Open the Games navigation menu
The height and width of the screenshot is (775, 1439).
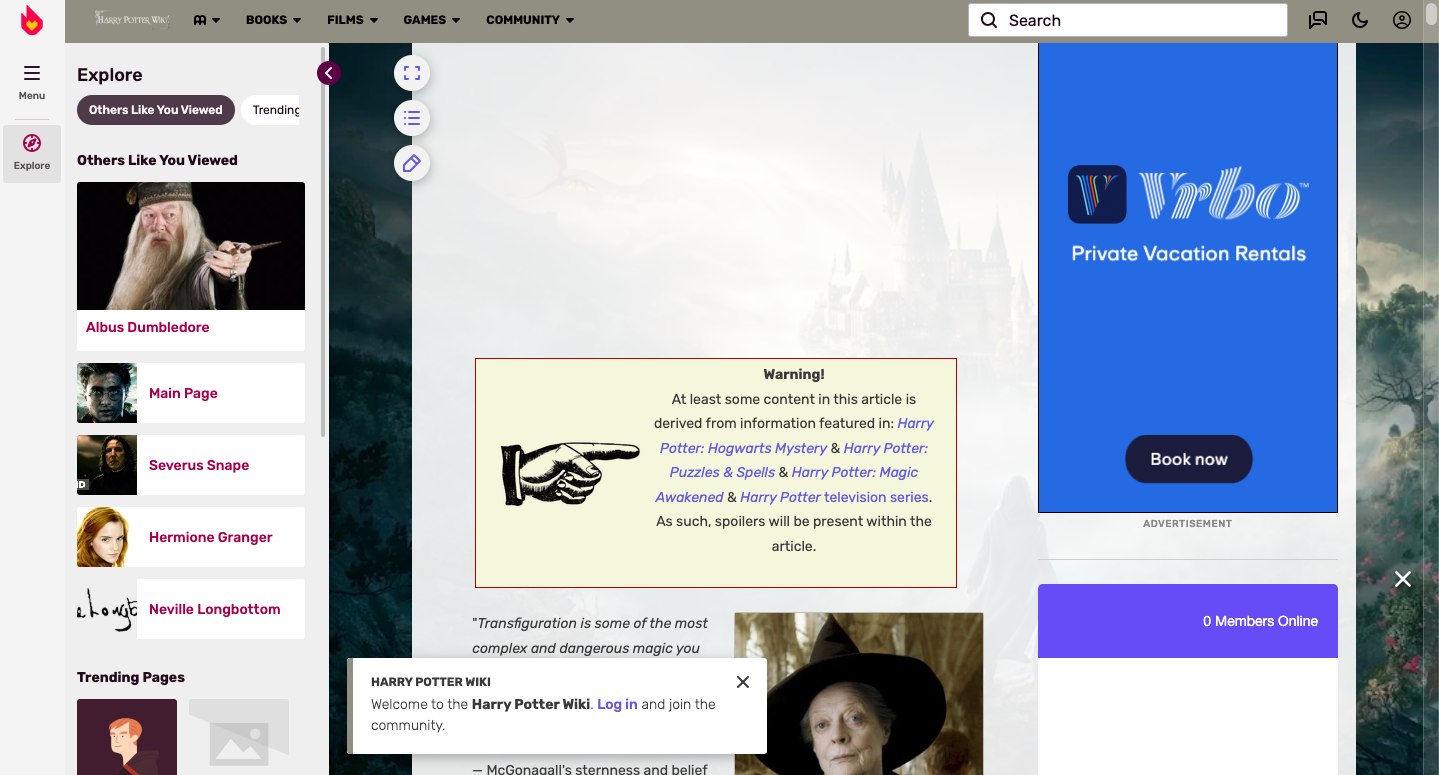[431, 20]
